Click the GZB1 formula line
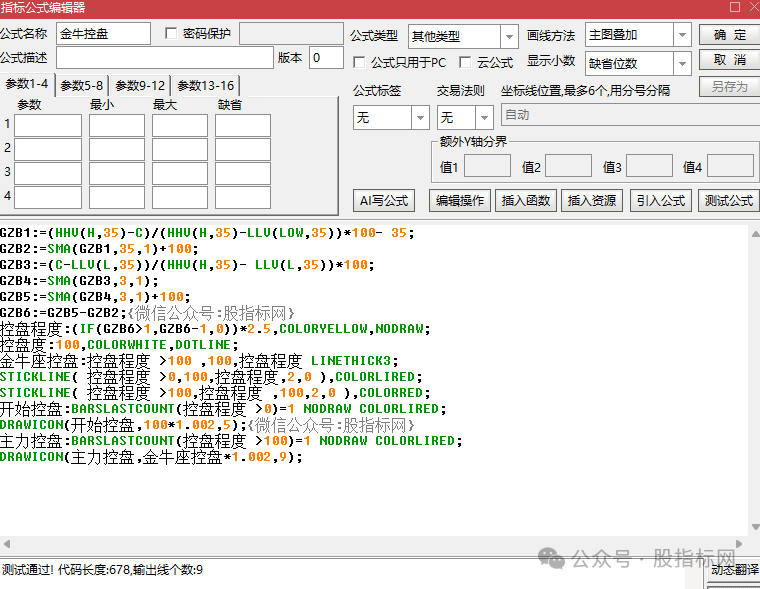The height and width of the screenshot is (589, 760). point(207,233)
